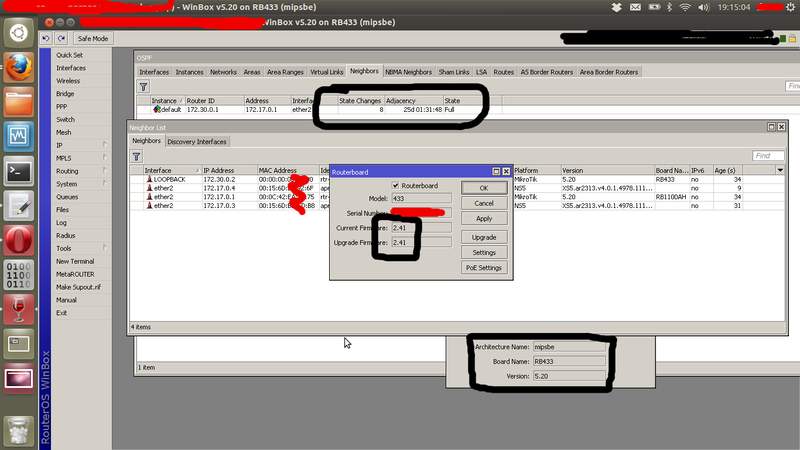Screen dimensions: 800x450
Task: Open Files in sidebar menu
Action: (62, 210)
